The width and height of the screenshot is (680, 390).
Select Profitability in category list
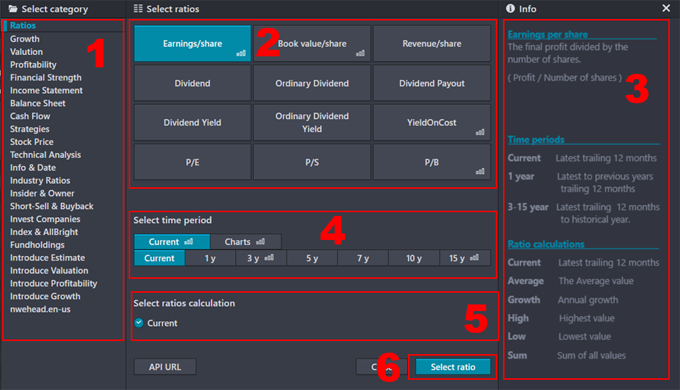pyautogui.click(x=33, y=65)
